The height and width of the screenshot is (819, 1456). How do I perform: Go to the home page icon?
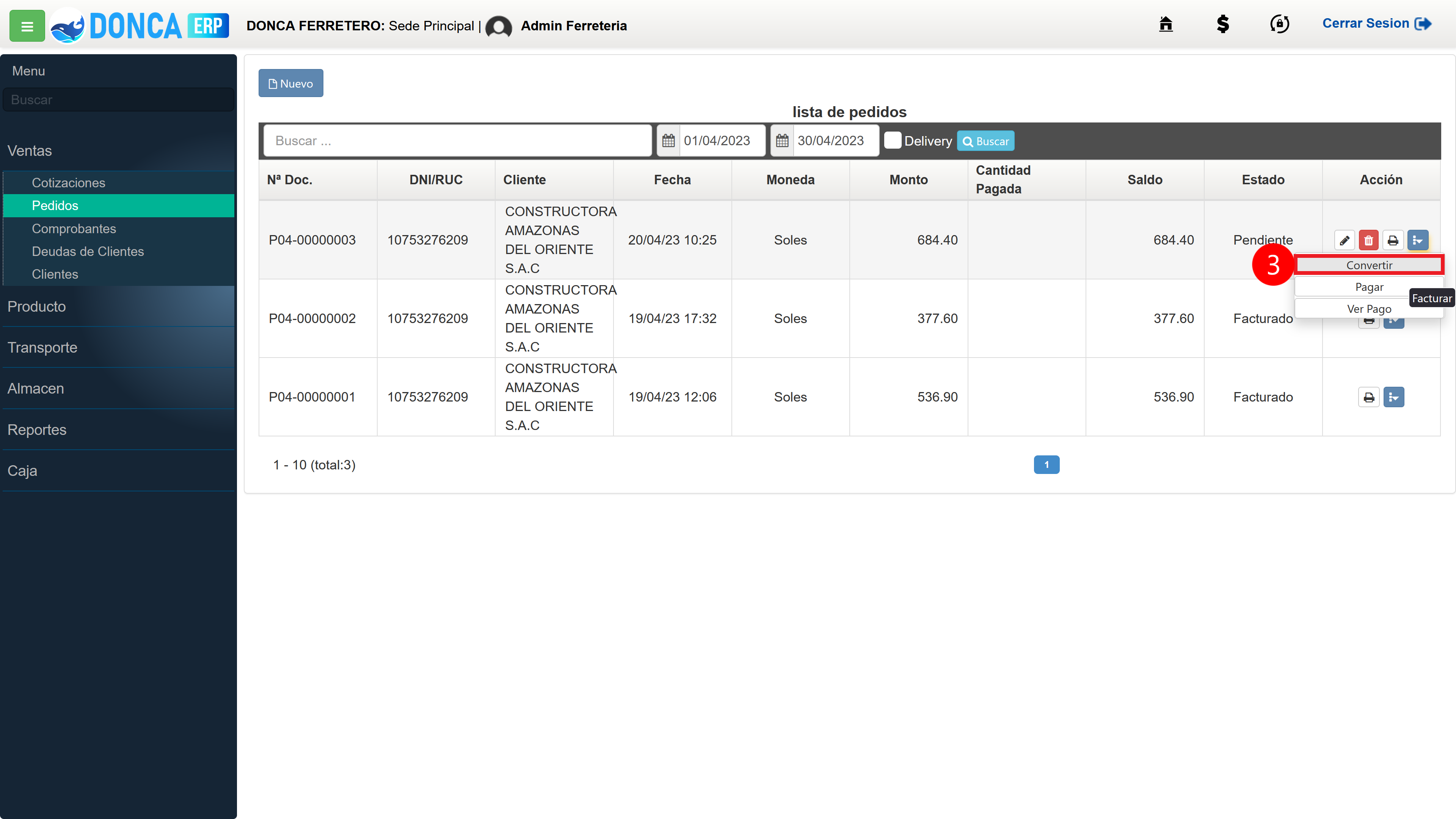point(1166,24)
